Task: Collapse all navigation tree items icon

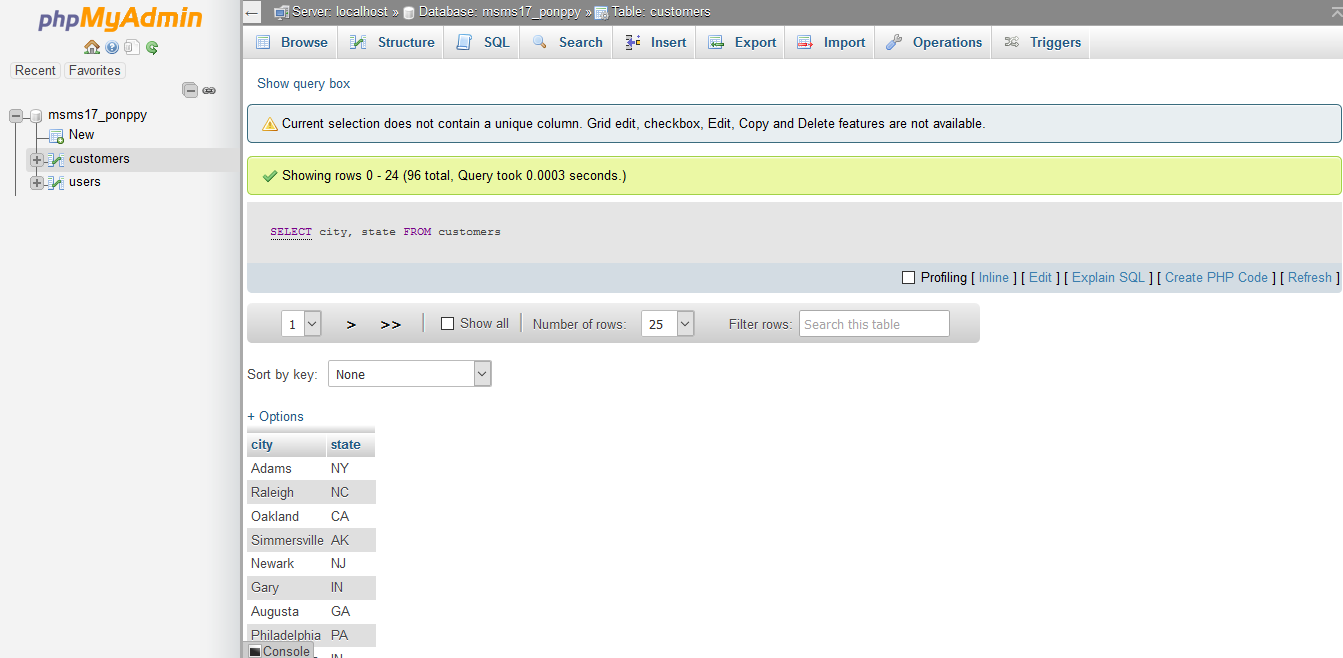Action: (x=190, y=90)
